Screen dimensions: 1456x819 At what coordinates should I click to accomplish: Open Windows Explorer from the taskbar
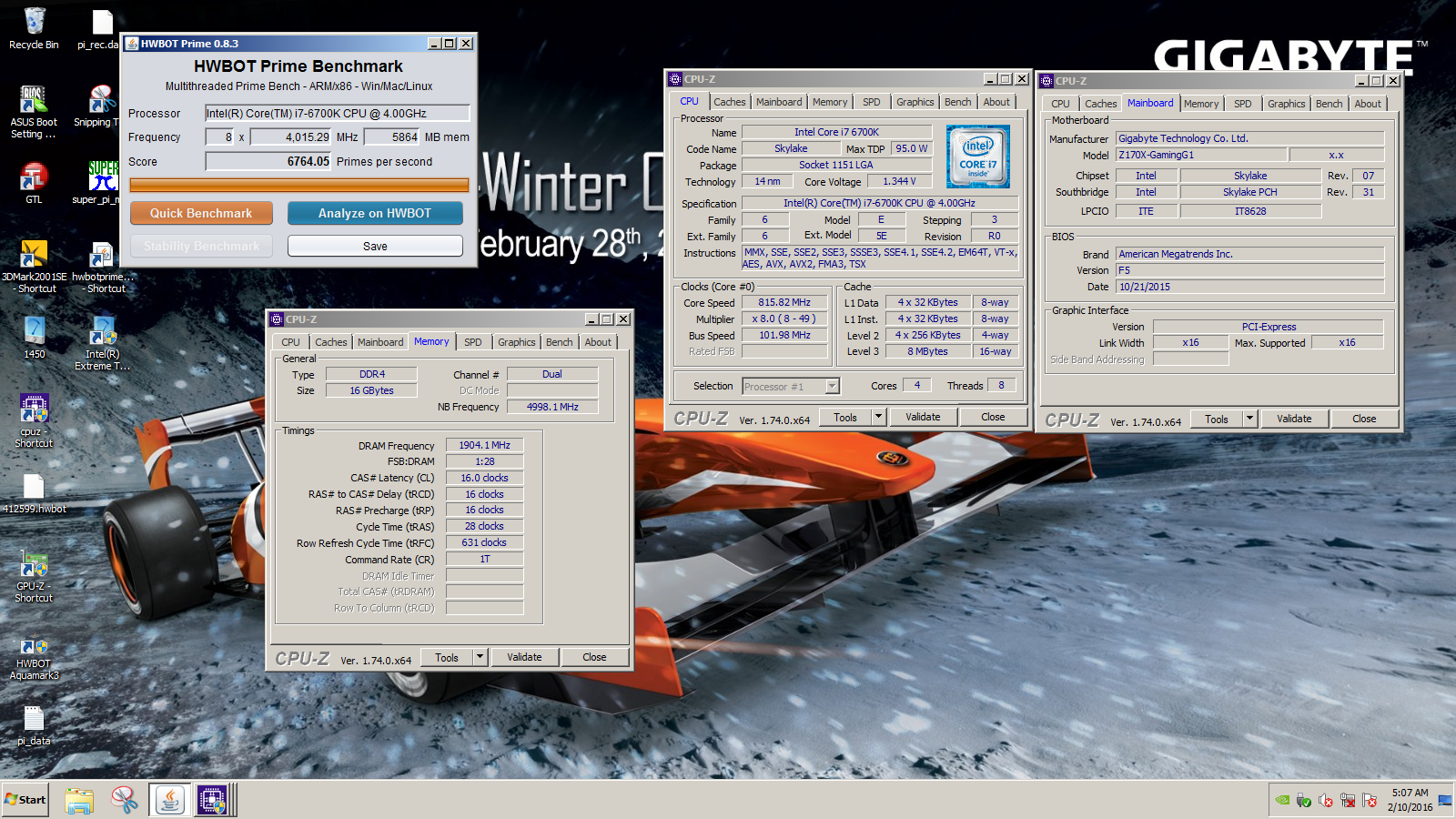pos(79,800)
